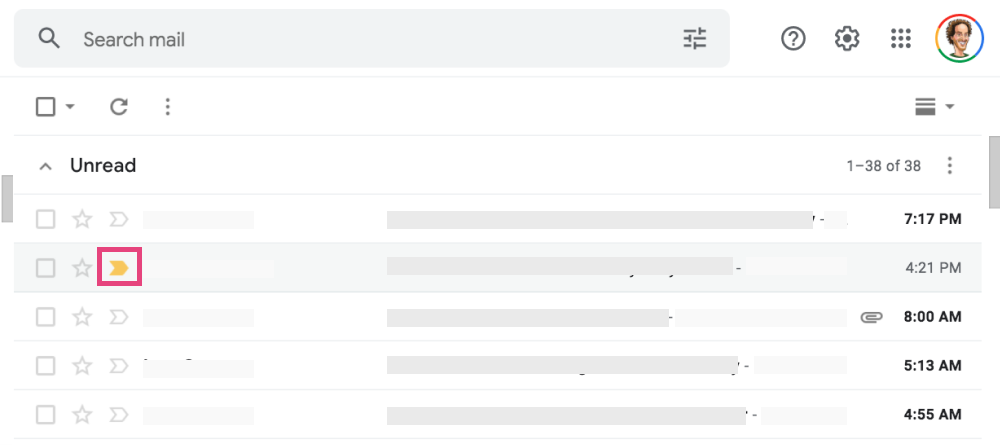Check the 4:55 AM email checkbox
The width and height of the screenshot is (1000, 445).
tap(45, 415)
